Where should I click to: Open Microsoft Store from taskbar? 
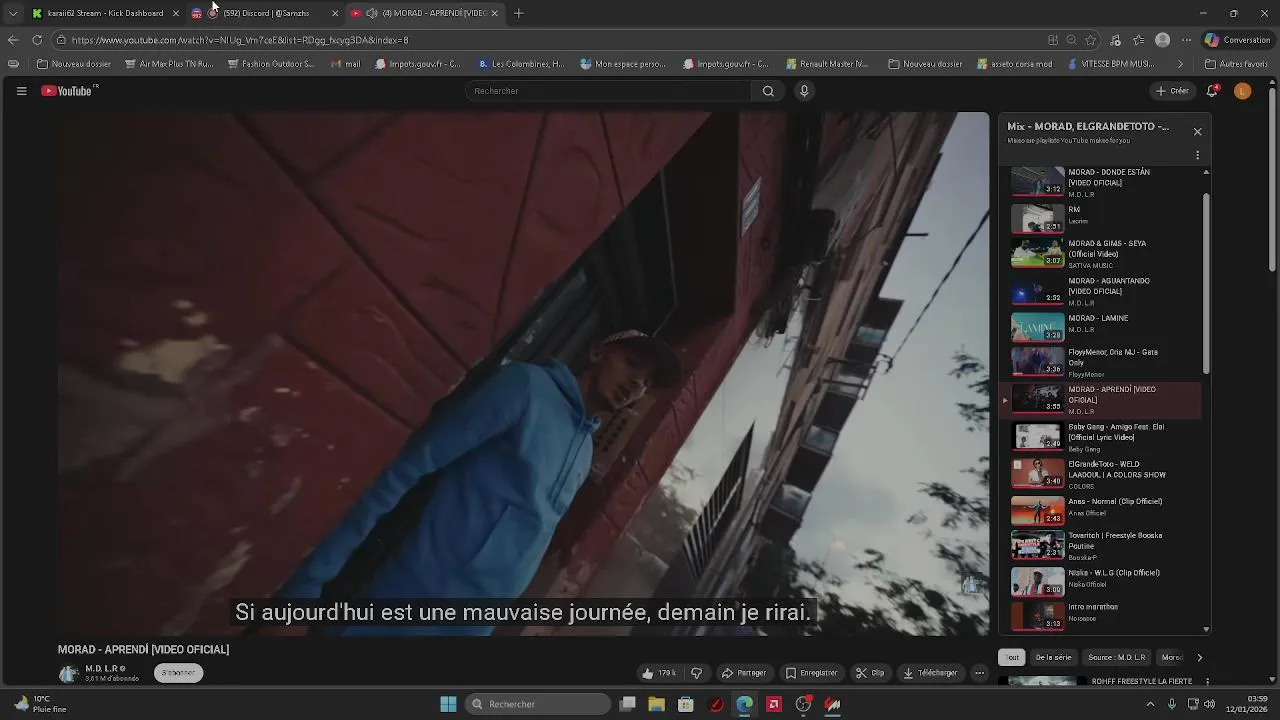click(686, 704)
